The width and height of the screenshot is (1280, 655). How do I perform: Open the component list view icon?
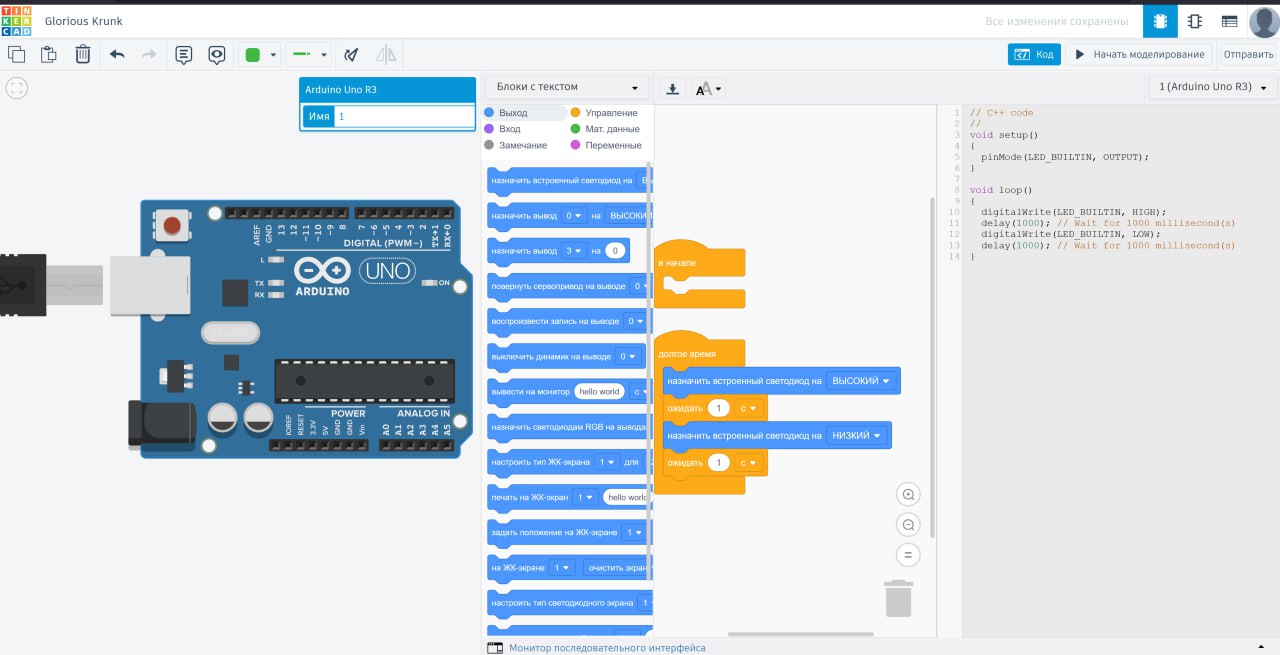coord(1229,21)
